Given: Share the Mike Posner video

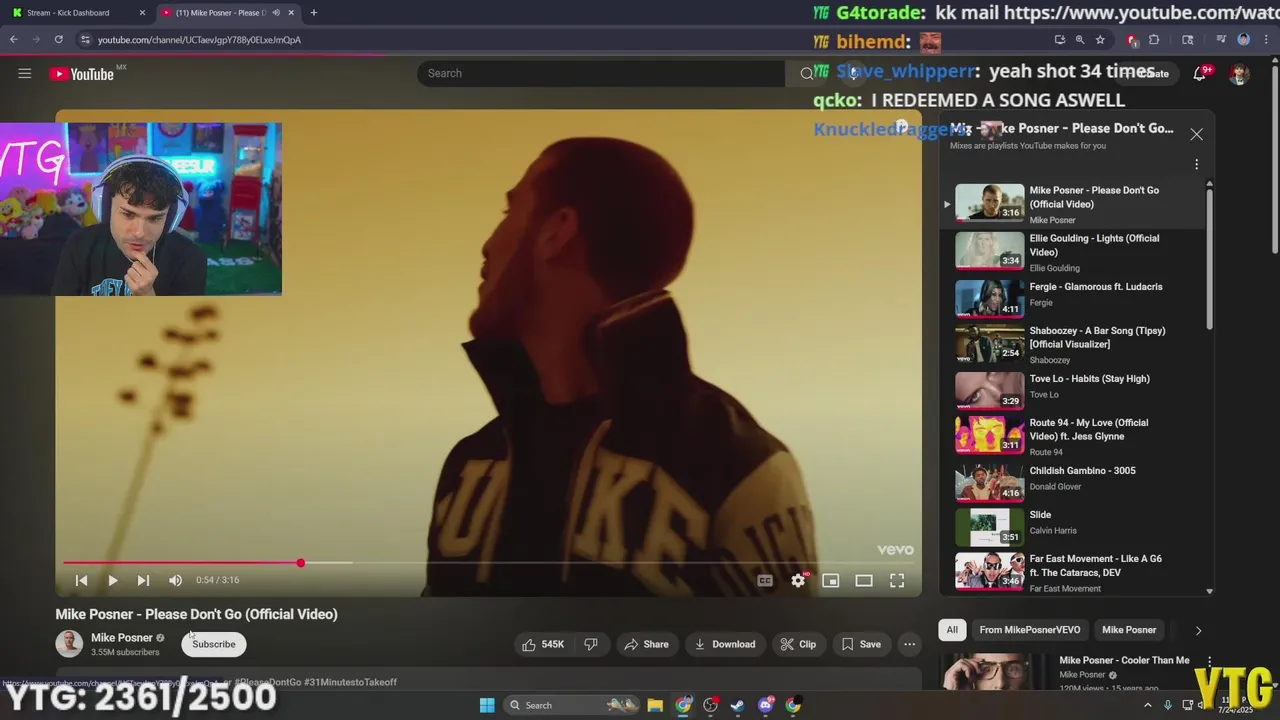Looking at the screenshot, I should pos(646,644).
